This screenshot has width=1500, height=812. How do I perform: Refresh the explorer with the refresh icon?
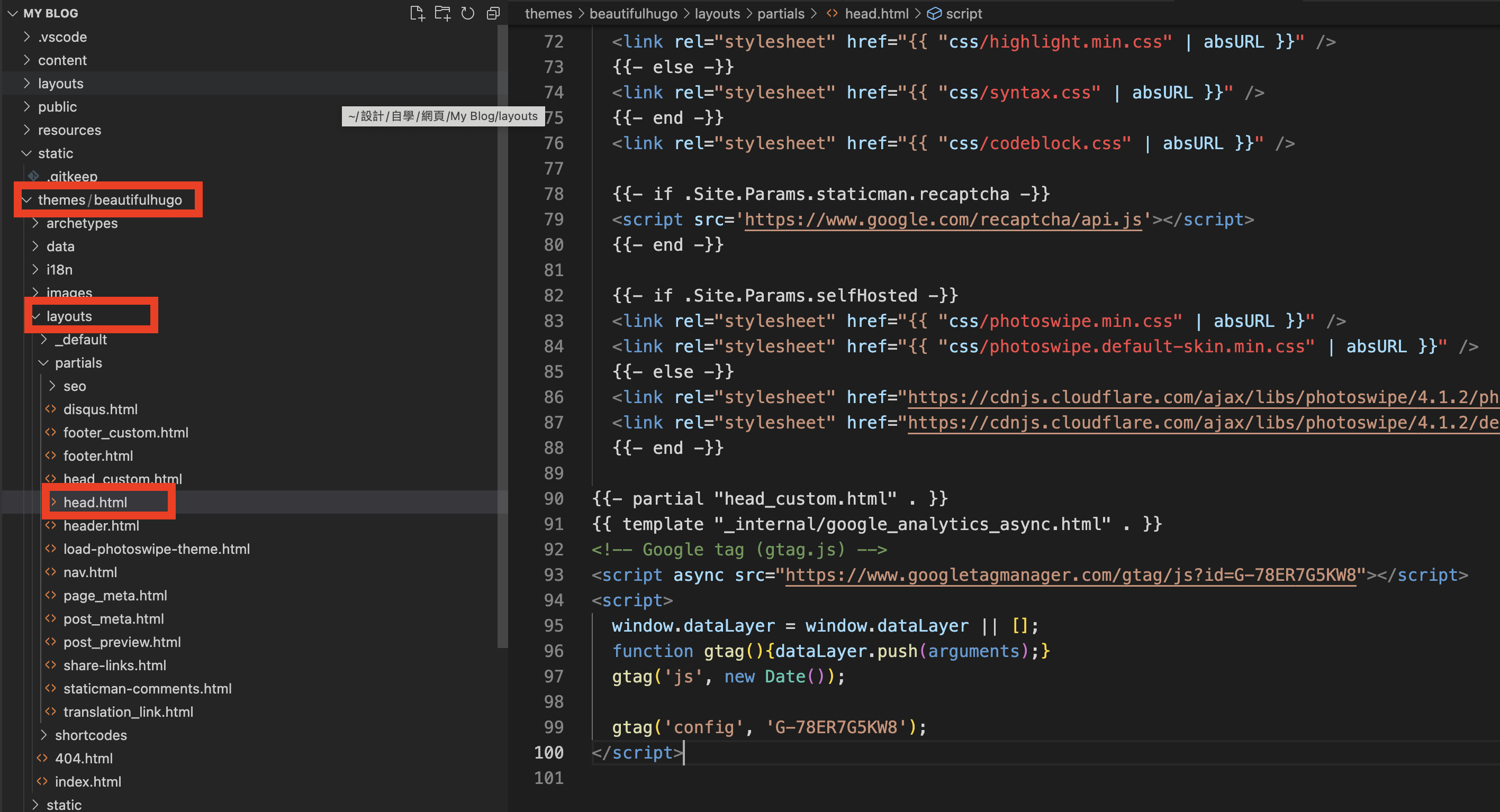(467, 13)
